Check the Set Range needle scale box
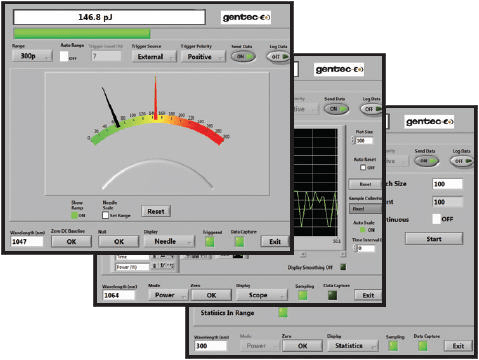 [105, 215]
